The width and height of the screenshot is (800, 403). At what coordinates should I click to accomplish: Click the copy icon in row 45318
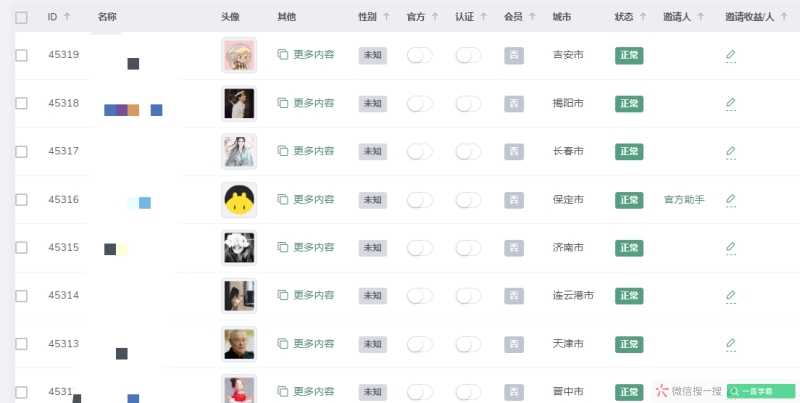pyautogui.click(x=283, y=103)
